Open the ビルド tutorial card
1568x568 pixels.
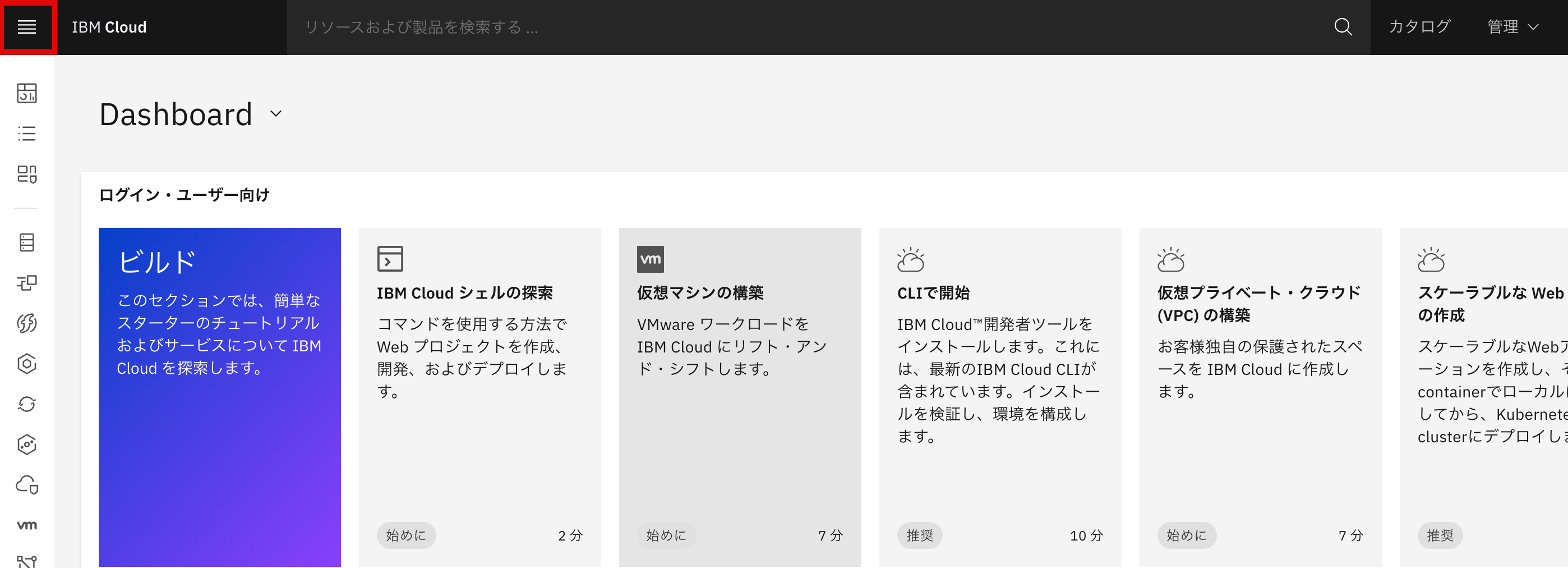tap(219, 396)
